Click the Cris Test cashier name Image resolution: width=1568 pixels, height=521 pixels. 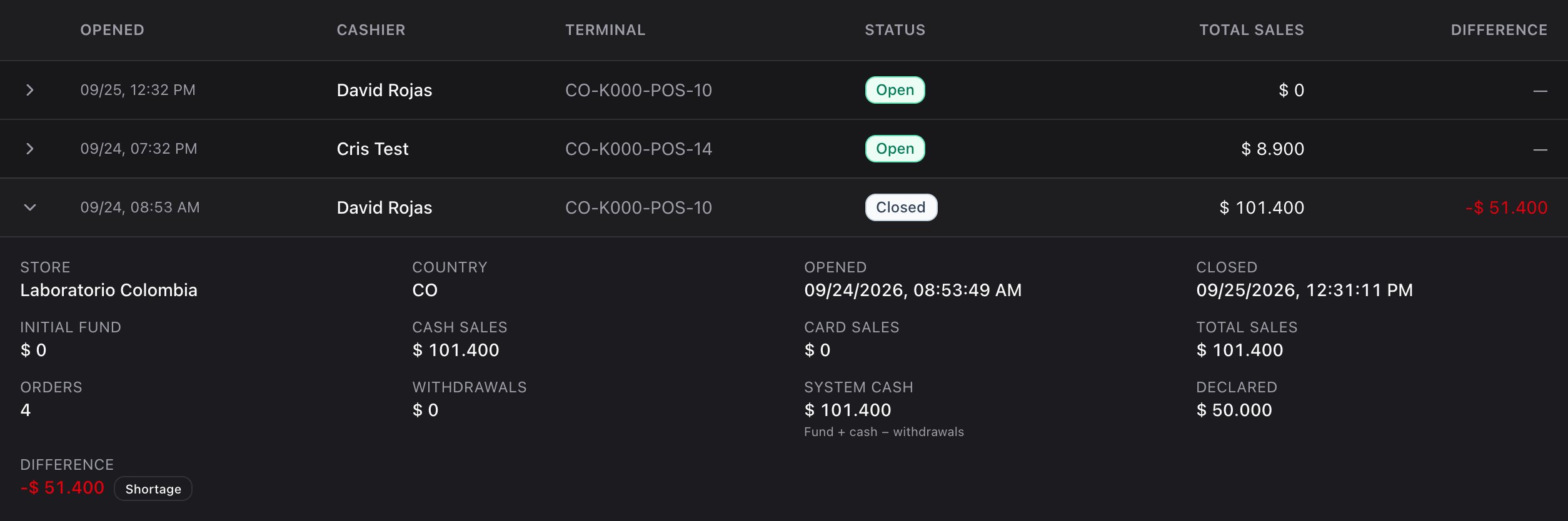point(373,149)
